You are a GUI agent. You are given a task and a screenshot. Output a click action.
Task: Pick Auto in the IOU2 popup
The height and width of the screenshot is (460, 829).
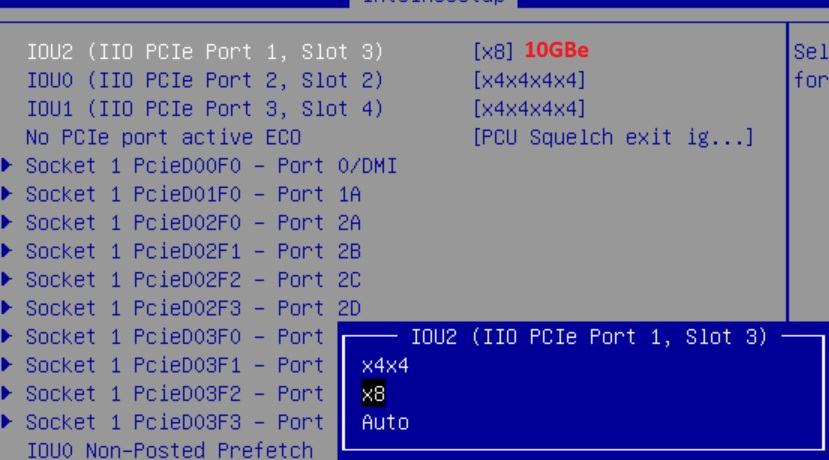[385, 422]
